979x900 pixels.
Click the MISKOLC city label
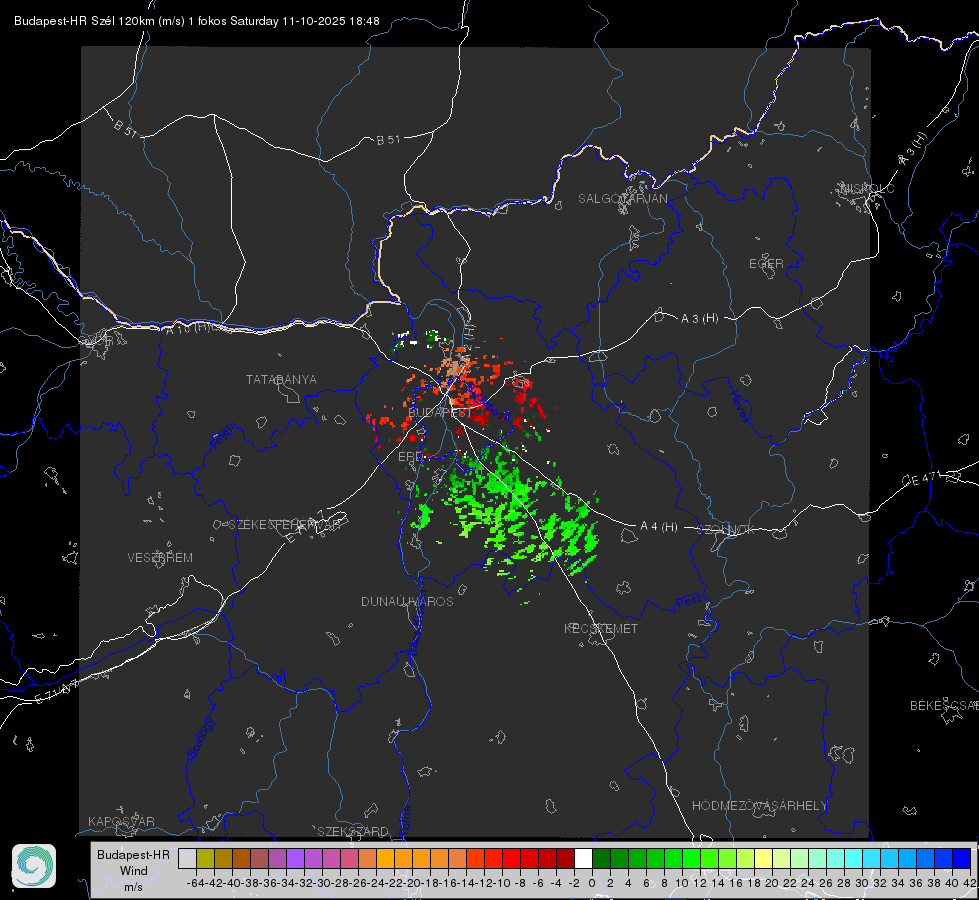coord(867,188)
